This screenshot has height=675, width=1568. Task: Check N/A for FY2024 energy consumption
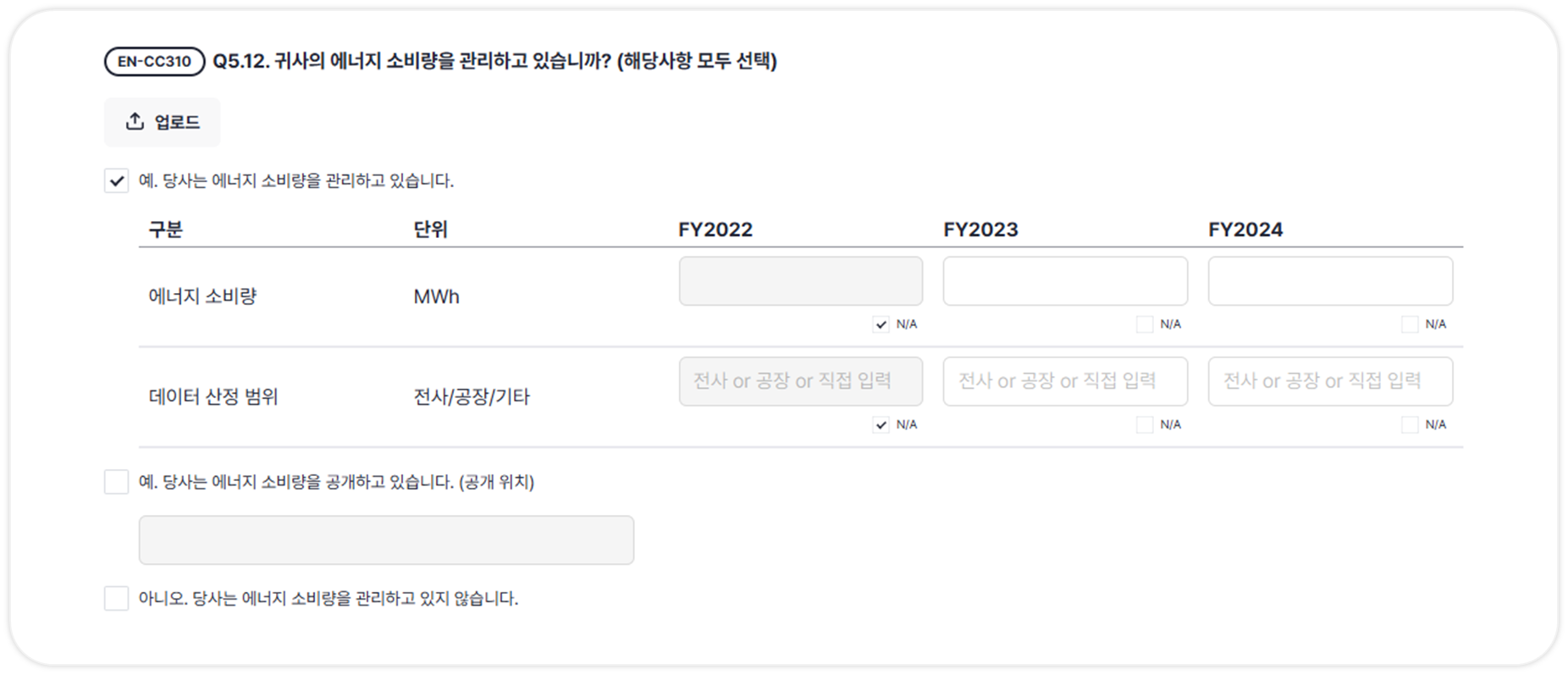pos(1410,324)
